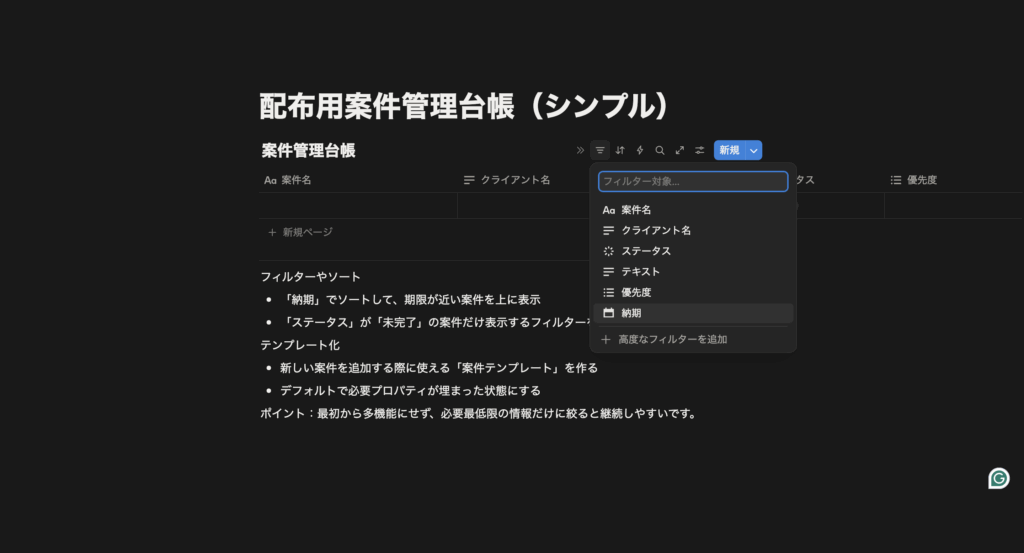Click the expand to full page icon
Image resolution: width=1024 pixels, height=553 pixels.
680,150
